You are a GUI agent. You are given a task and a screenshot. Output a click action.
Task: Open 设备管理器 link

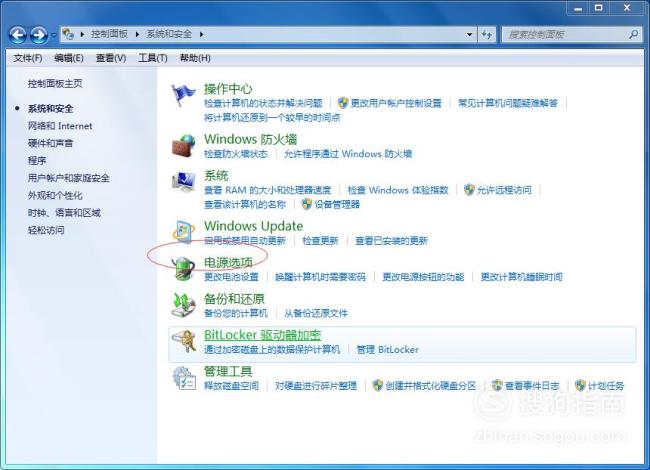click(337, 204)
